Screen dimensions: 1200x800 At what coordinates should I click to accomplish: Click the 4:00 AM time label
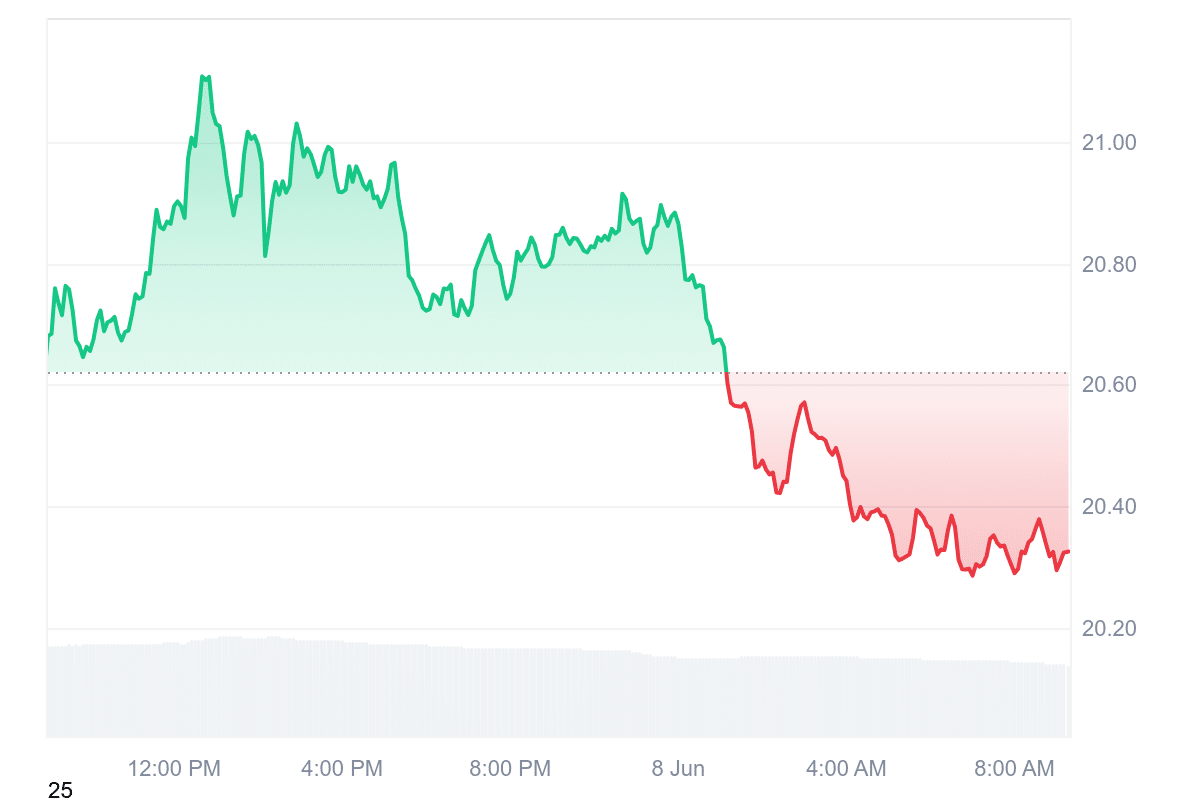[x=846, y=769]
